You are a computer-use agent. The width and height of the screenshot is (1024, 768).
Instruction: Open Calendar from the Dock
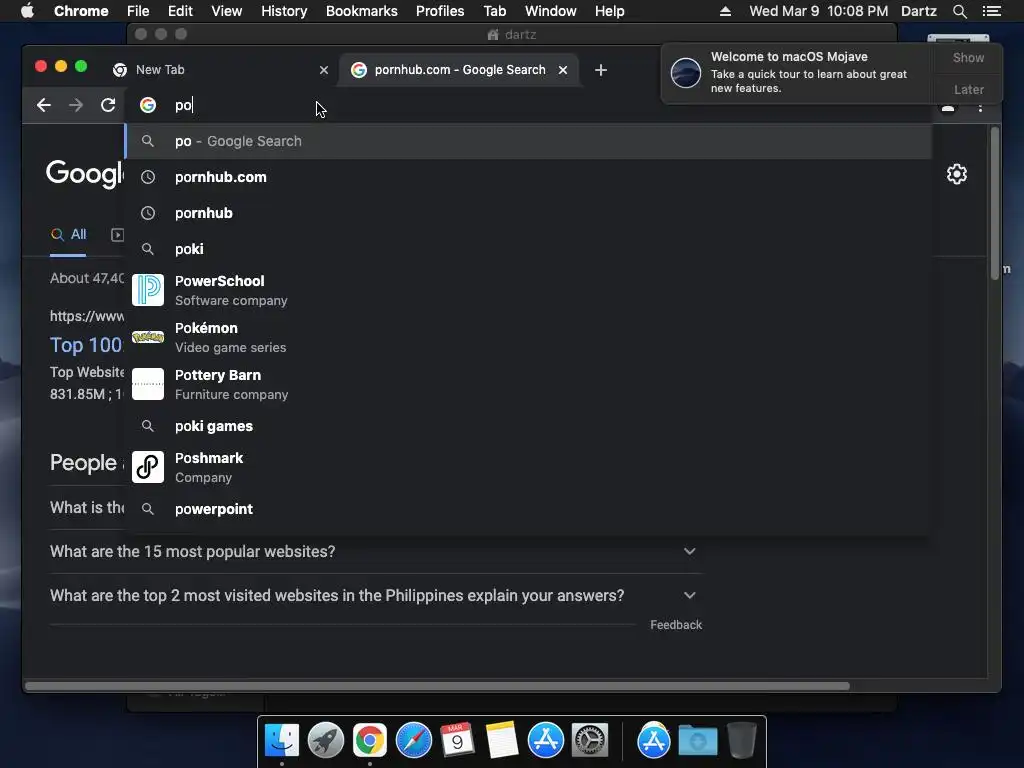click(x=457, y=741)
